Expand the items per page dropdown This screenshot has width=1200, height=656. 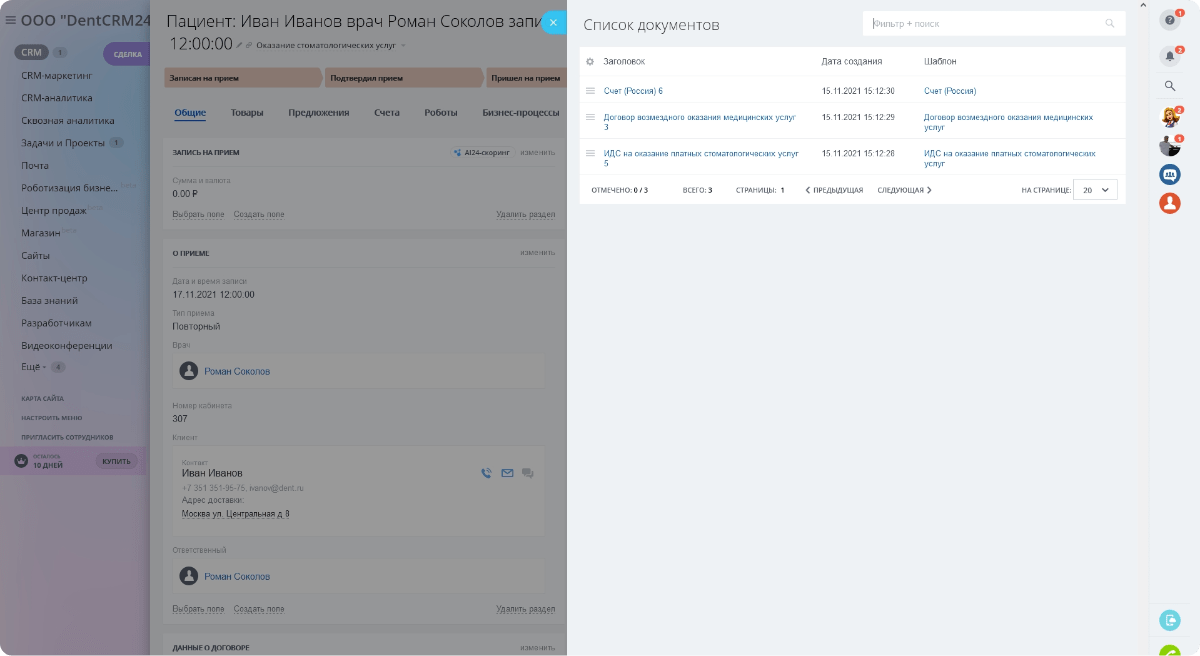[x=1095, y=190]
